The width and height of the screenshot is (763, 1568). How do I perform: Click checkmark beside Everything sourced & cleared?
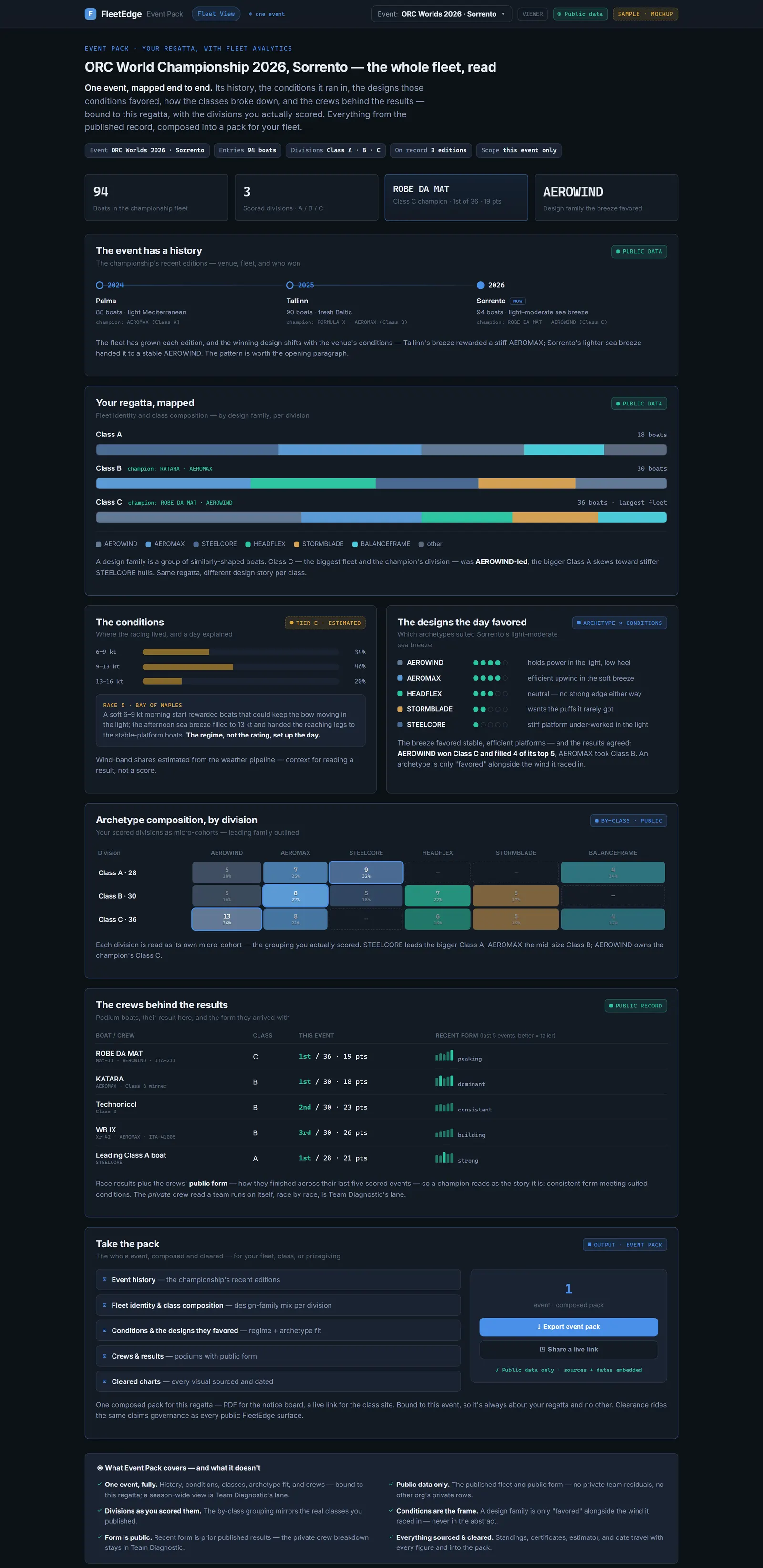(x=391, y=1537)
